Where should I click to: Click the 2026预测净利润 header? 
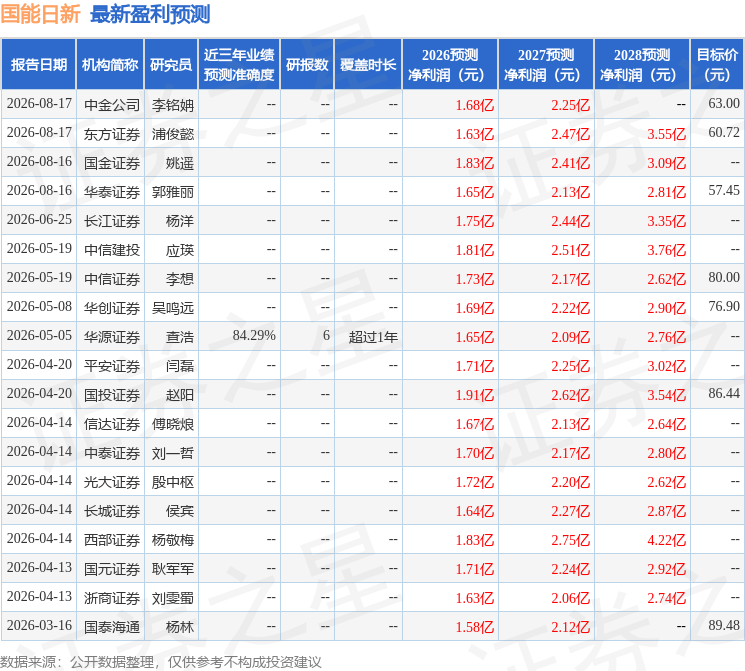450,65
